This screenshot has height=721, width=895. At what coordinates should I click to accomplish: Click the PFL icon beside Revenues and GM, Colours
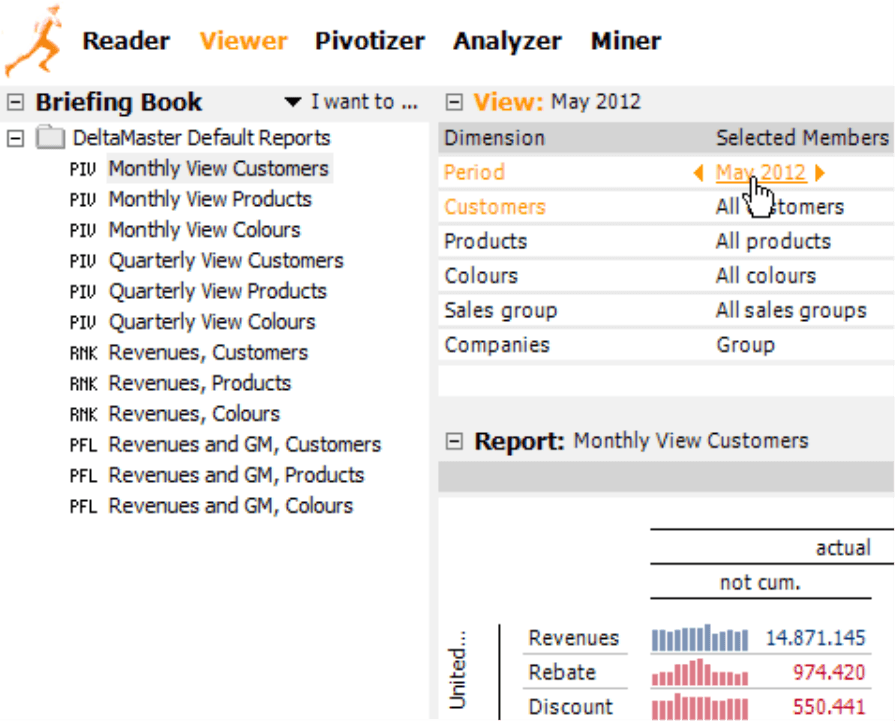tap(83, 506)
